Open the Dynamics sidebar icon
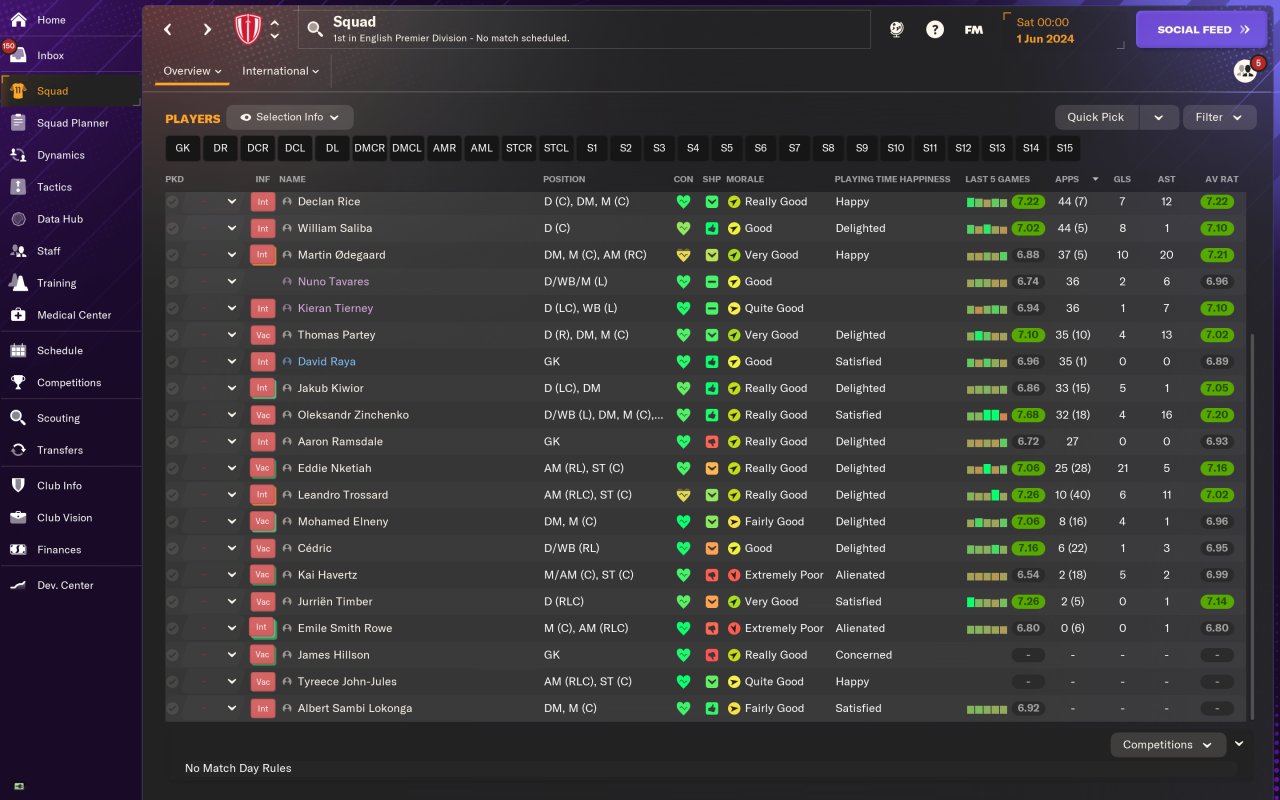 pyautogui.click(x=18, y=155)
